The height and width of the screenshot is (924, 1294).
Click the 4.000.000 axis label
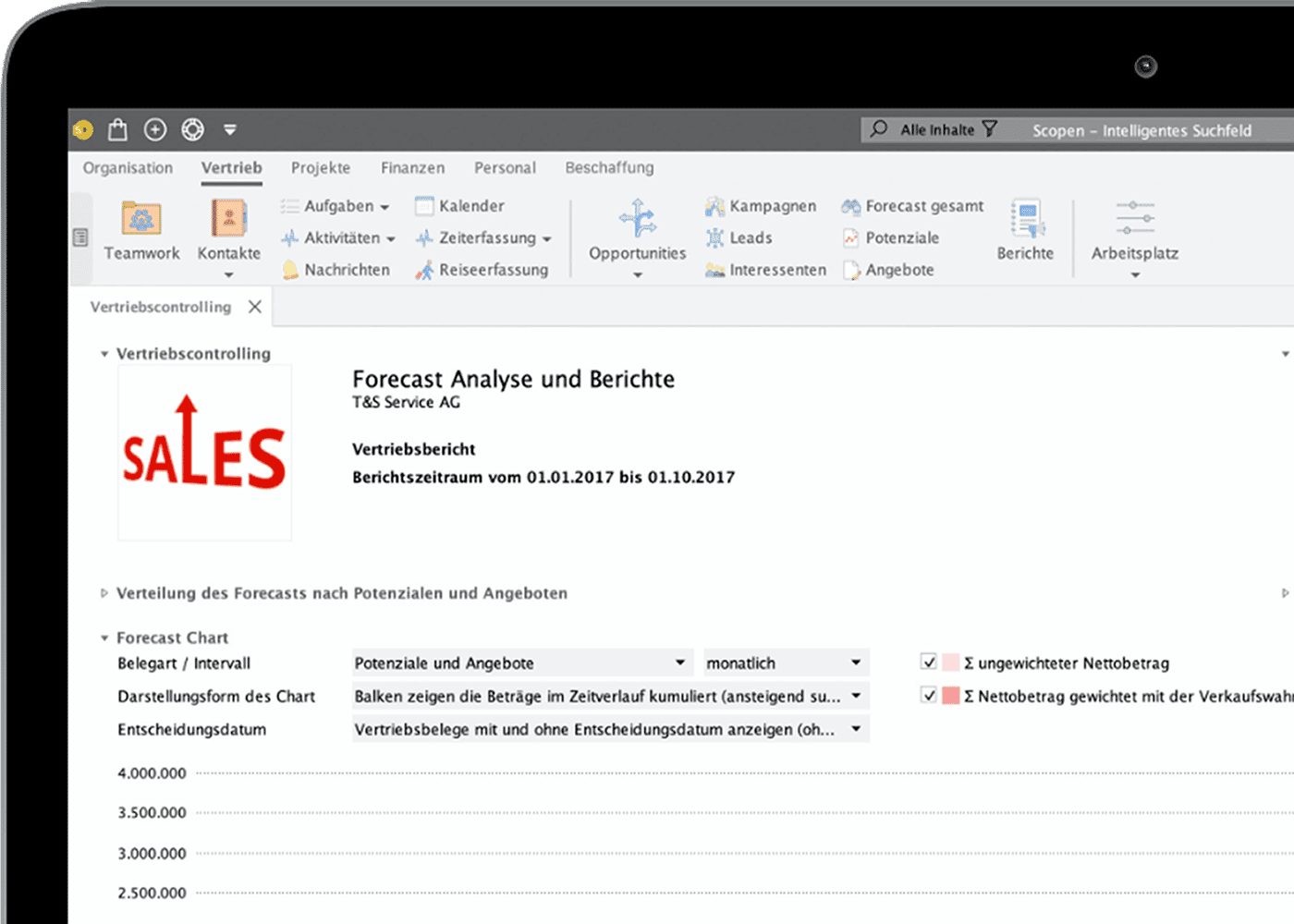[x=152, y=773]
